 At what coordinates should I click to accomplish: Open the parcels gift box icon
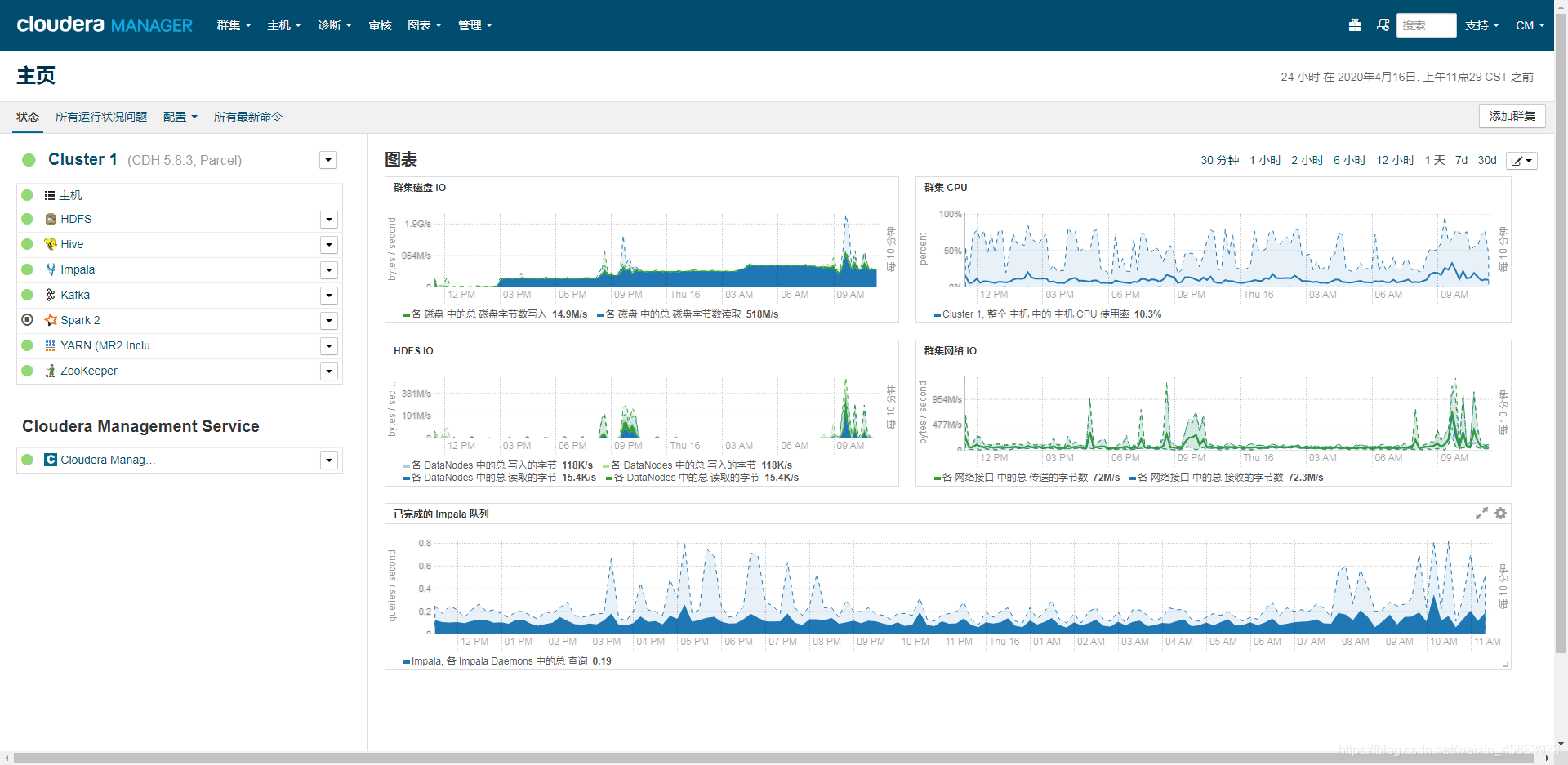[1355, 25]
